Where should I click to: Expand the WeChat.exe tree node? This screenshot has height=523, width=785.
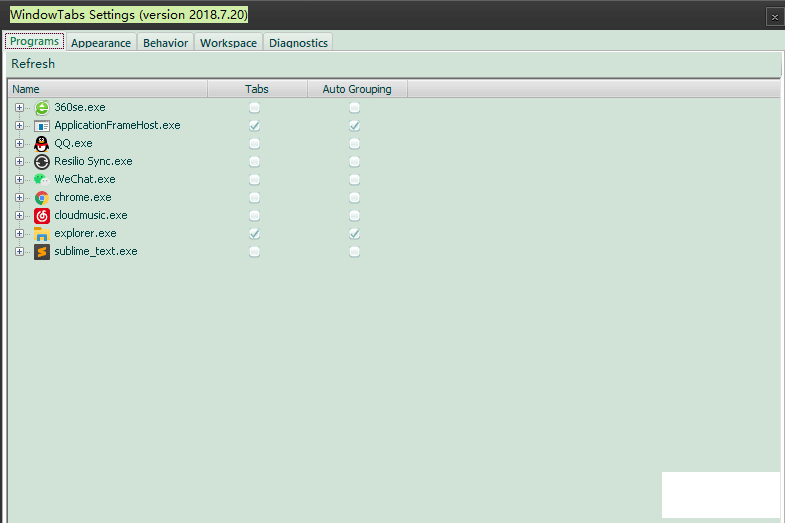click(x=20, y=180)
